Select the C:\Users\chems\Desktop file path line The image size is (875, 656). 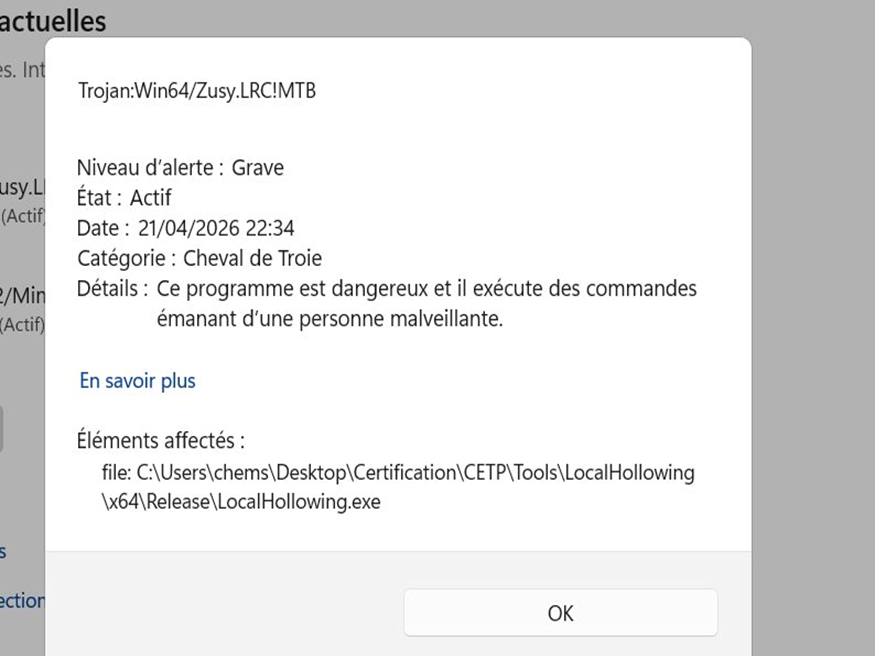(x=398, y=472)
